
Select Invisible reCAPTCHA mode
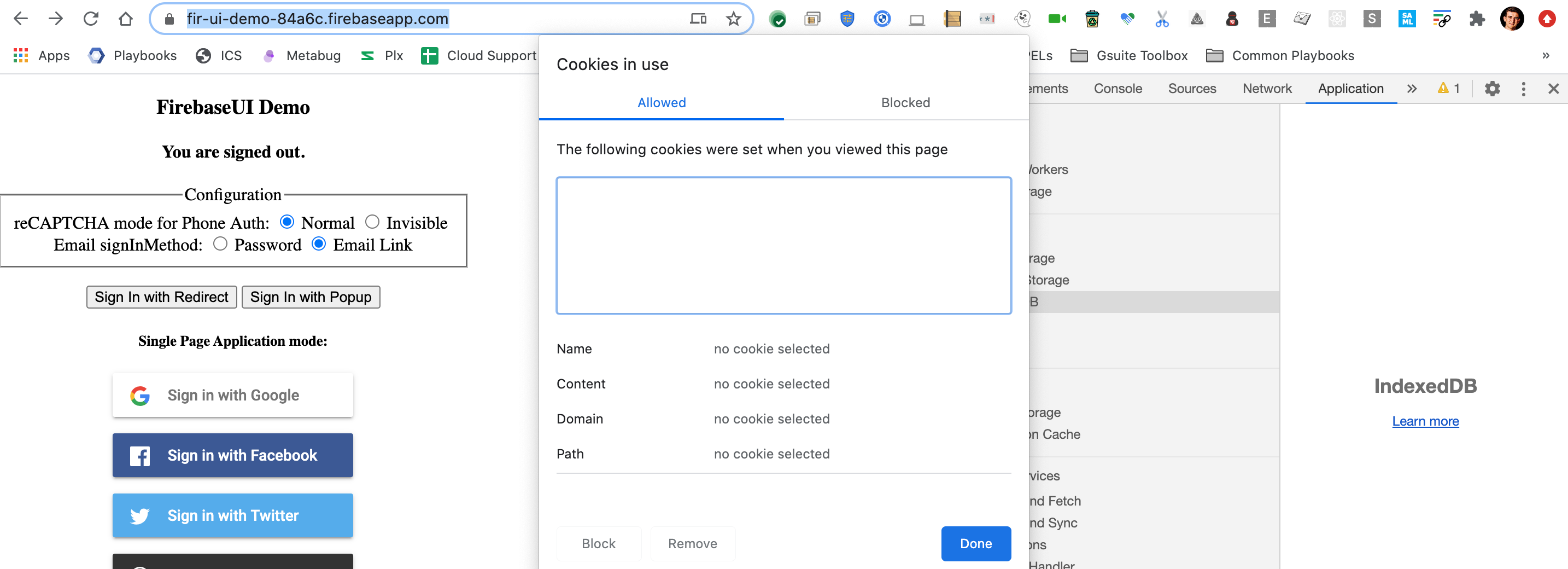(x=372, y=222)
